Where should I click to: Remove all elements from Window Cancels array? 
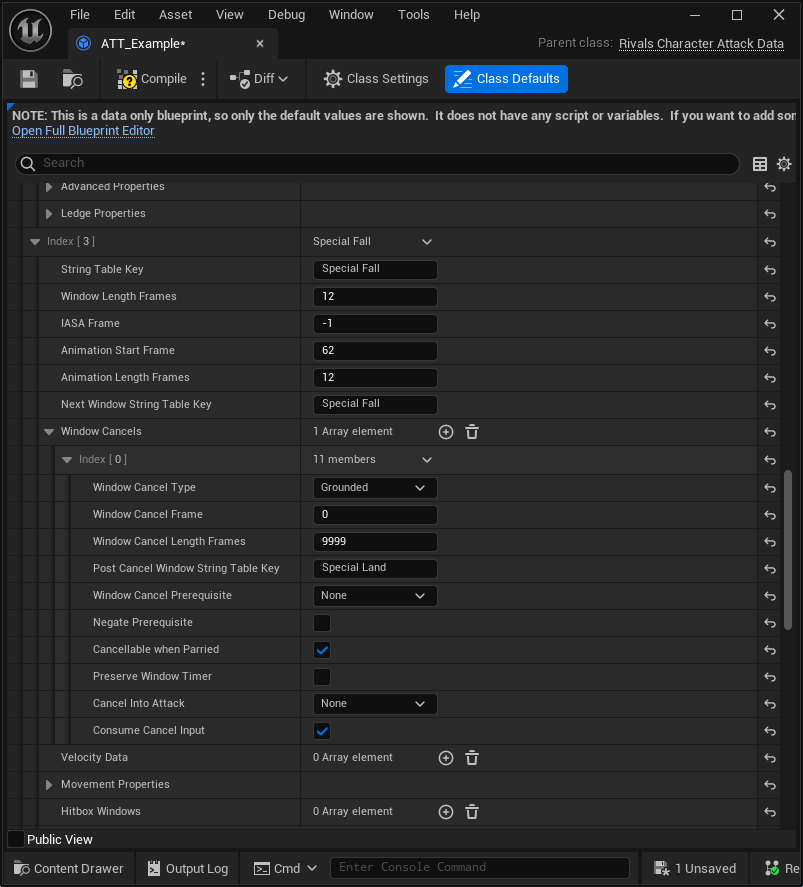pos(472,432)
